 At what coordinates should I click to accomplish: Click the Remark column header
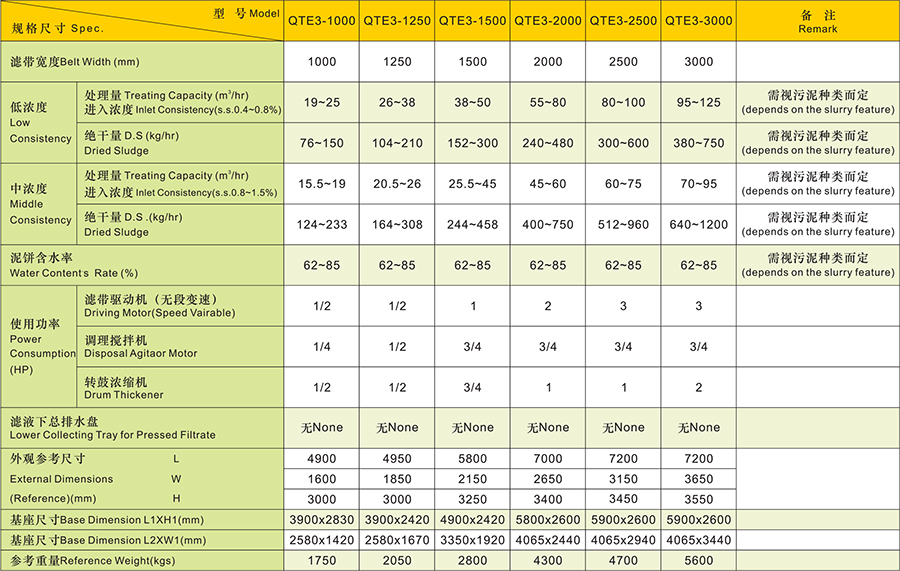pos(817,22)
